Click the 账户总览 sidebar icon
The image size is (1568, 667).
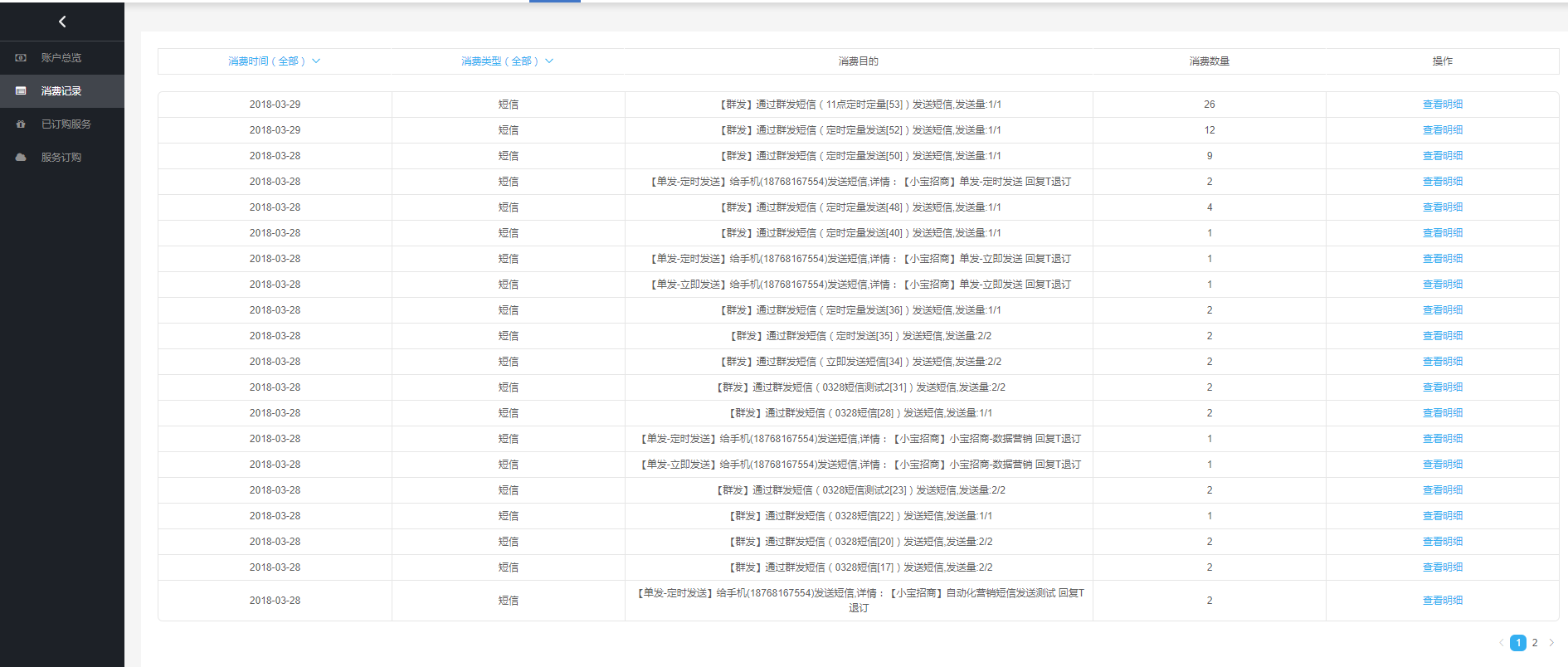pos(21,58)
